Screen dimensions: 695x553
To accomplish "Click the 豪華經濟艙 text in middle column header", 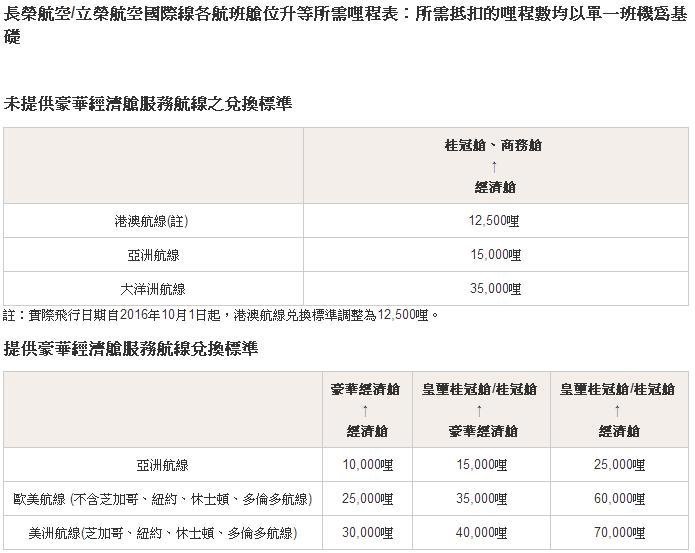I will (x=480, y=431).
